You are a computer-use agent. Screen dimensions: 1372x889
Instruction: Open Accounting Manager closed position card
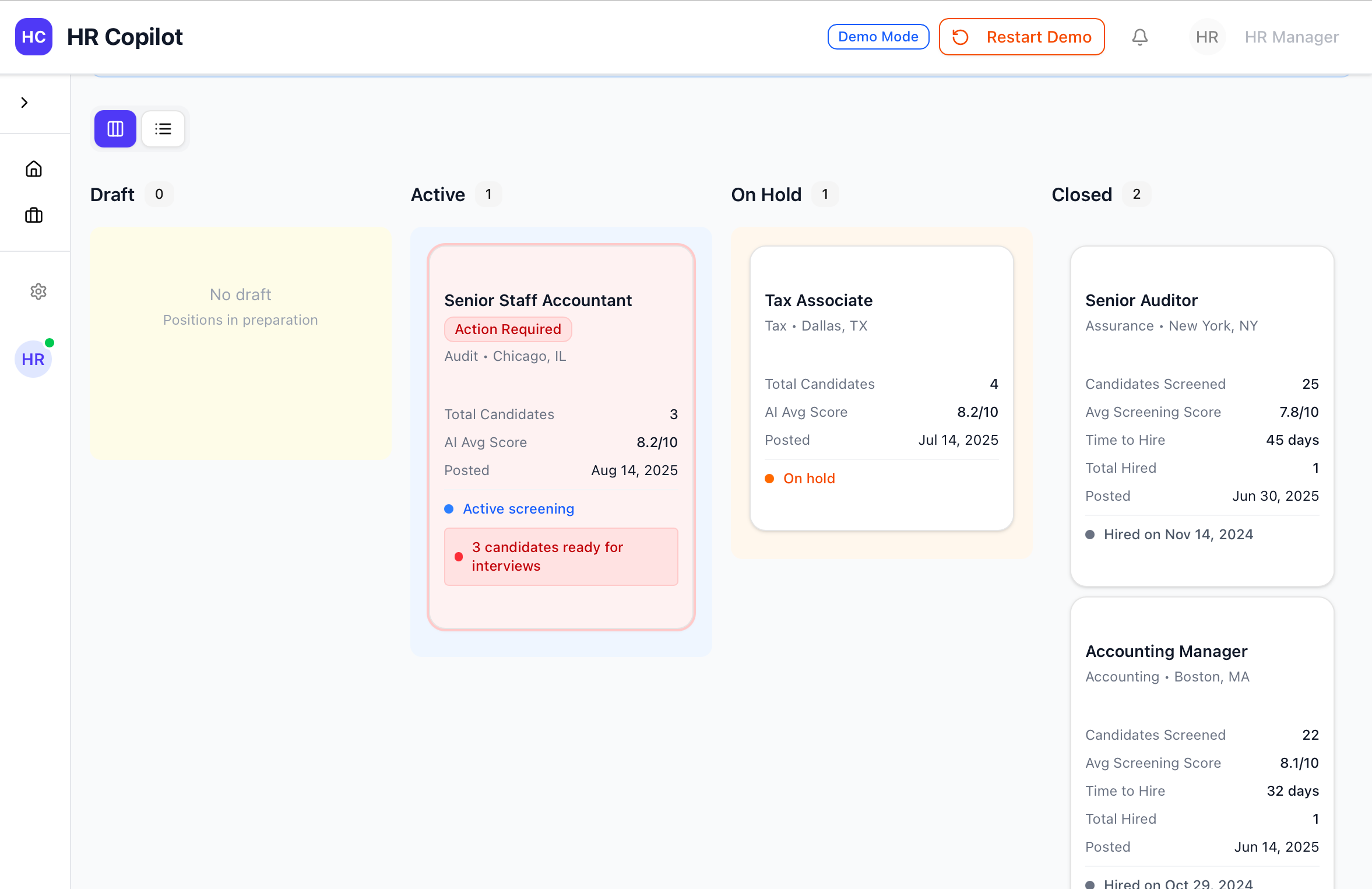click(1166, 651)
